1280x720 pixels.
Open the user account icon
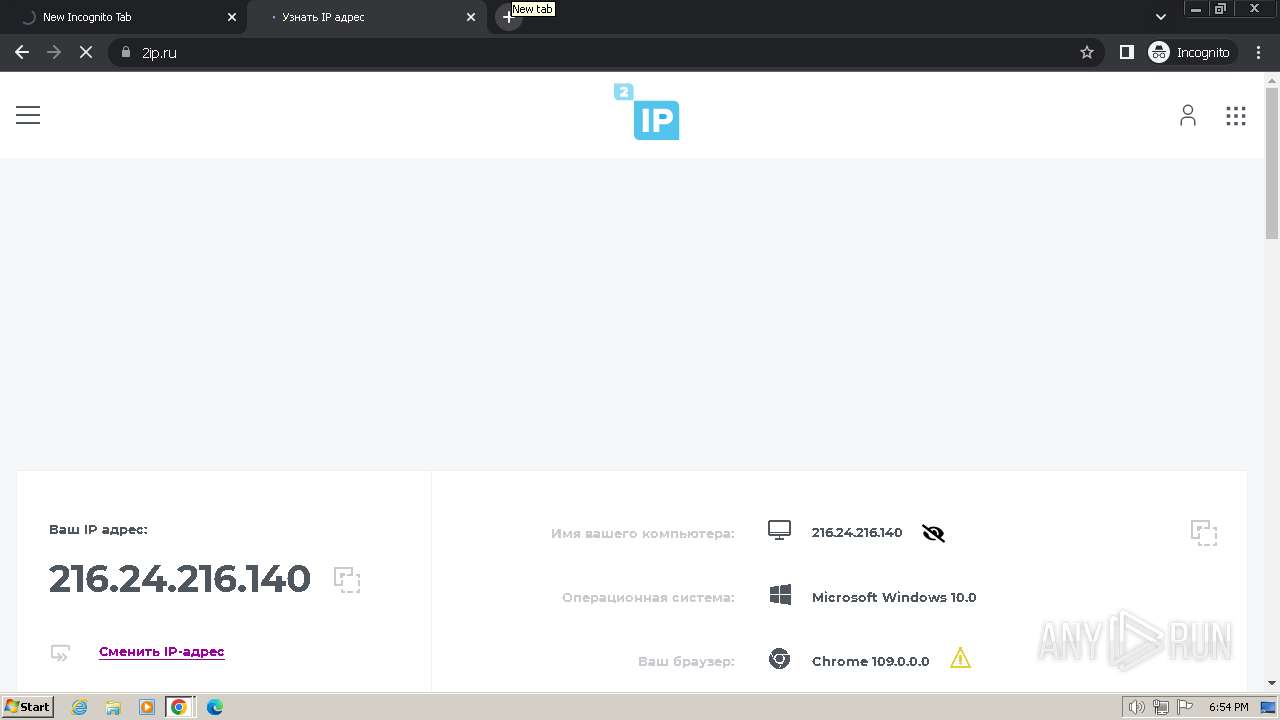click(x=1187, y=116)
